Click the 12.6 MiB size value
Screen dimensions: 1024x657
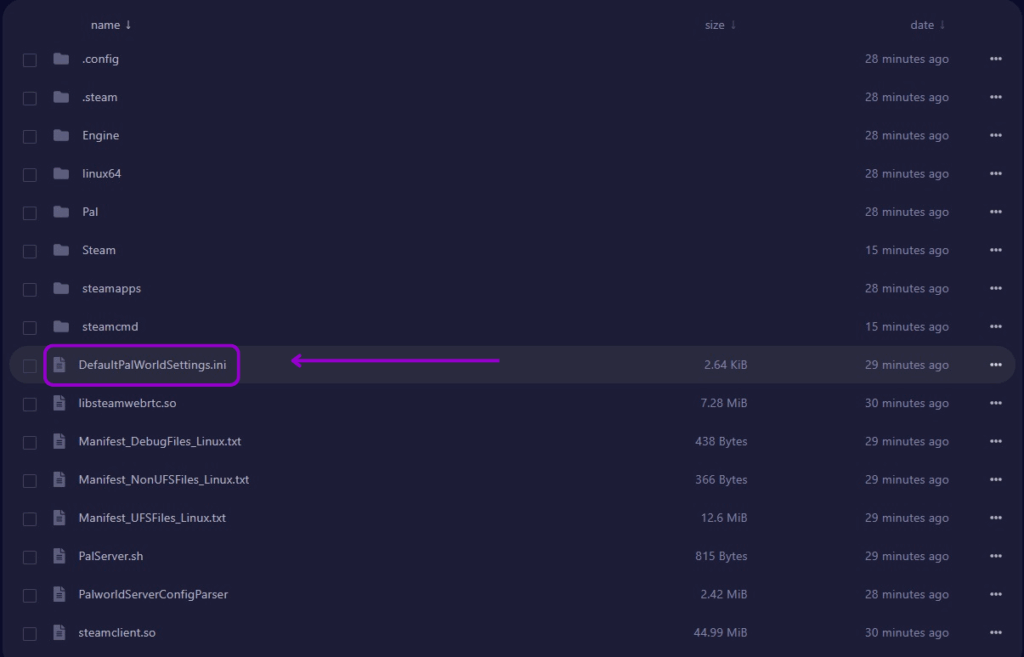click(724, 518)
